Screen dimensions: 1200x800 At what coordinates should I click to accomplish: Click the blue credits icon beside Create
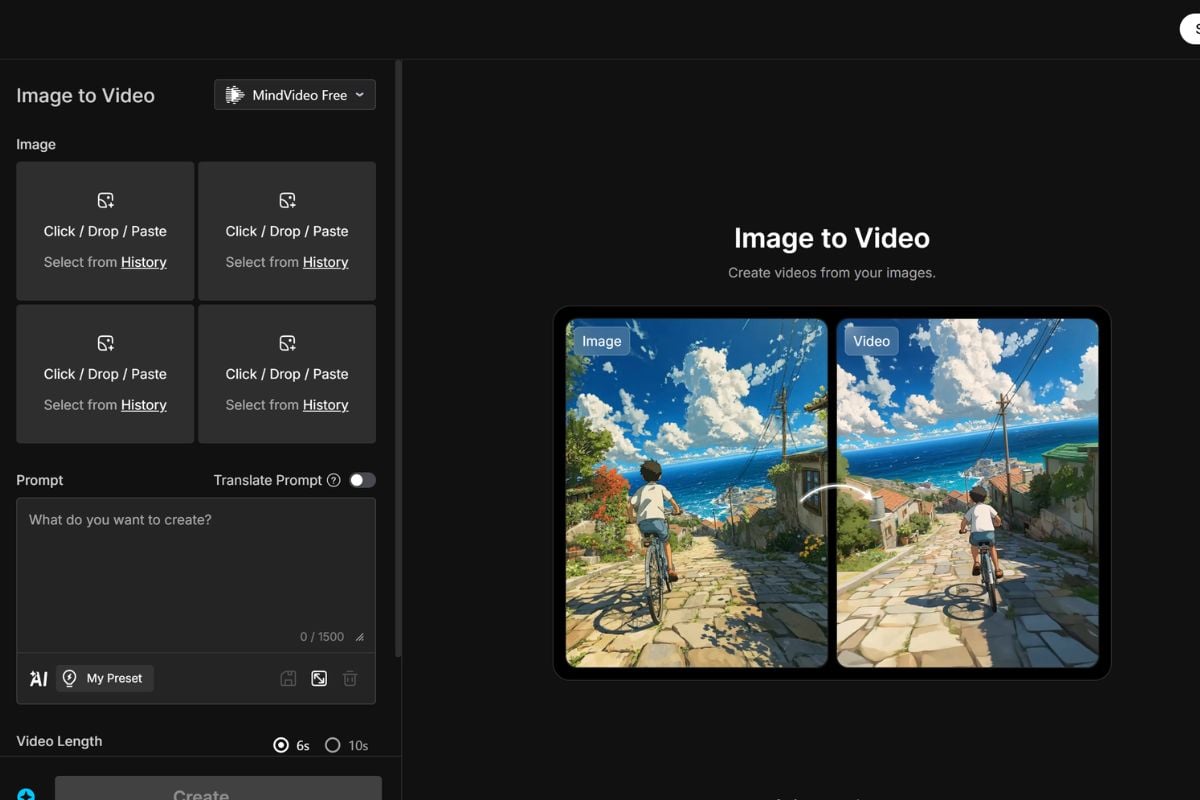pos(26,794)
